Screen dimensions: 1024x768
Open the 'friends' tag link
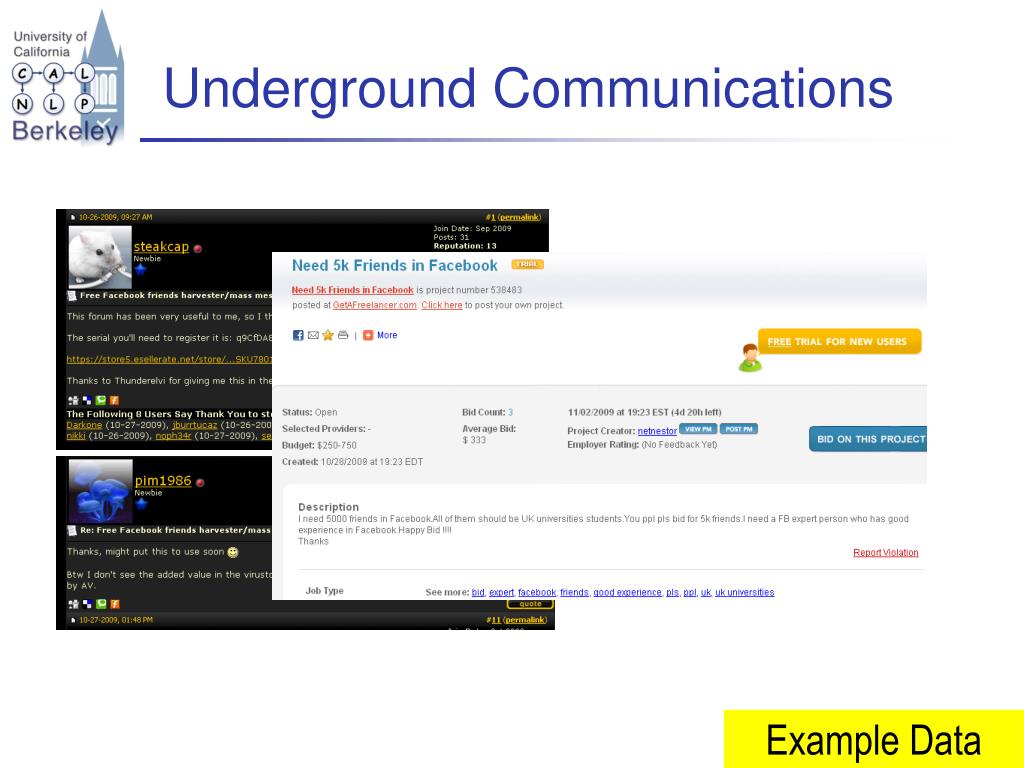click(x=574, y=592)
